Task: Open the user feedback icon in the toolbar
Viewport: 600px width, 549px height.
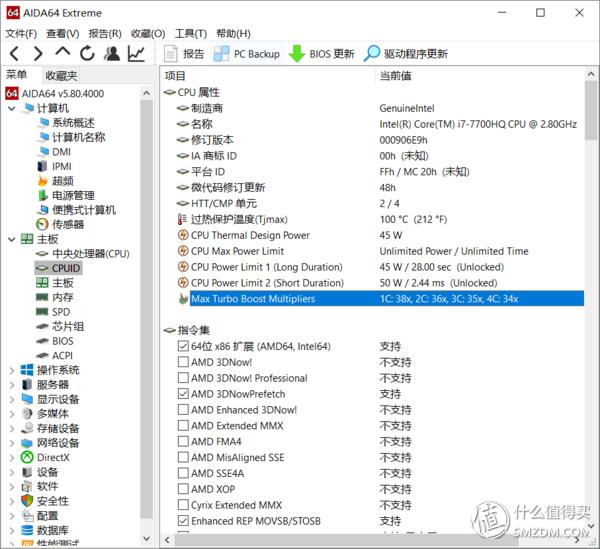Action: click(112, 54)
